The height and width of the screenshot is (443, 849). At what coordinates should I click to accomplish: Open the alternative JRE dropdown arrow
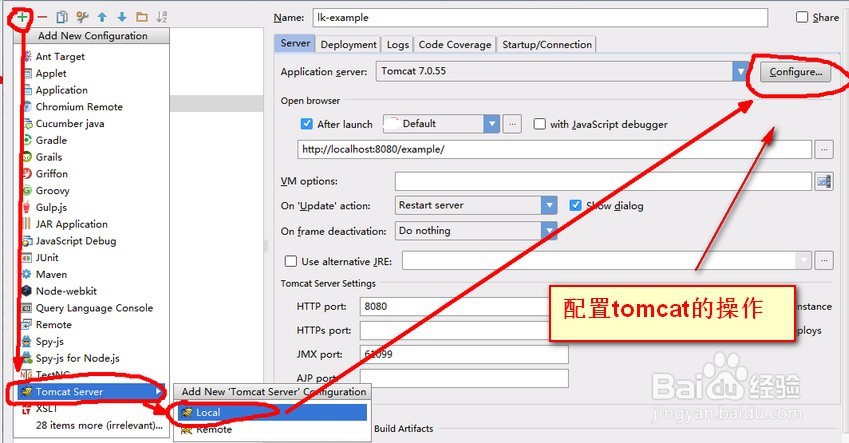pyautogui.click(x=804, y=260)
